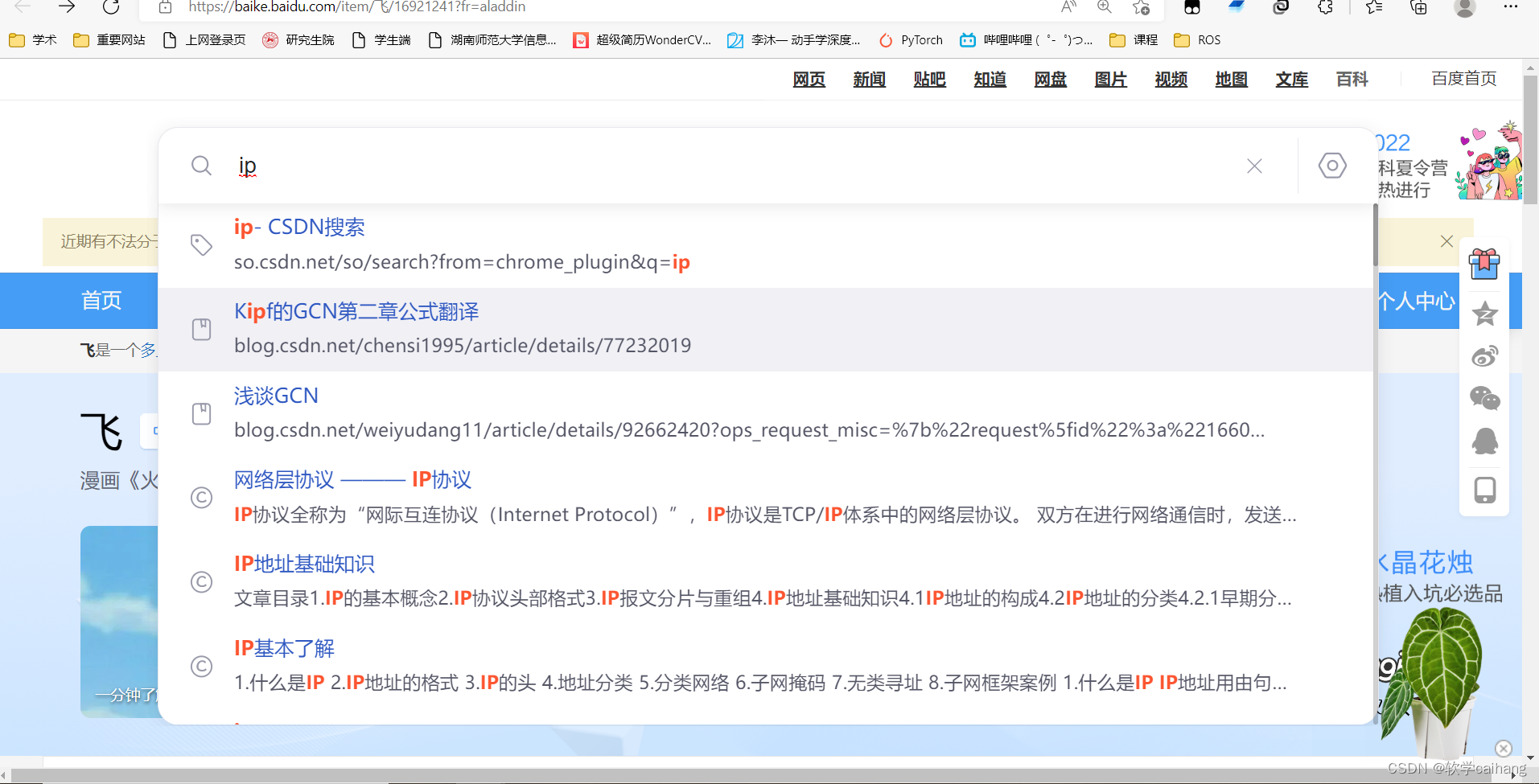1539x784 pixels.
Task: Go to Baidu 图片 tab
Action: tap(1110, 79)
